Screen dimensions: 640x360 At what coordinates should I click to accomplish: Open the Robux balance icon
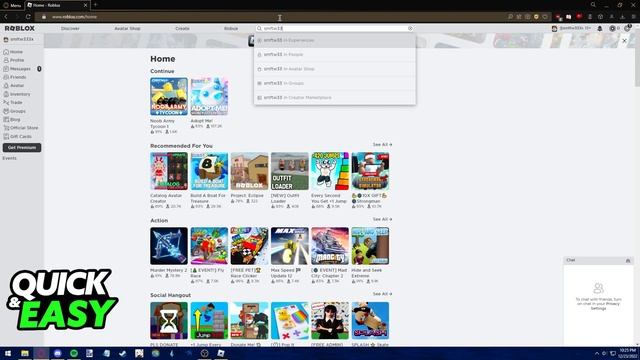612,29
